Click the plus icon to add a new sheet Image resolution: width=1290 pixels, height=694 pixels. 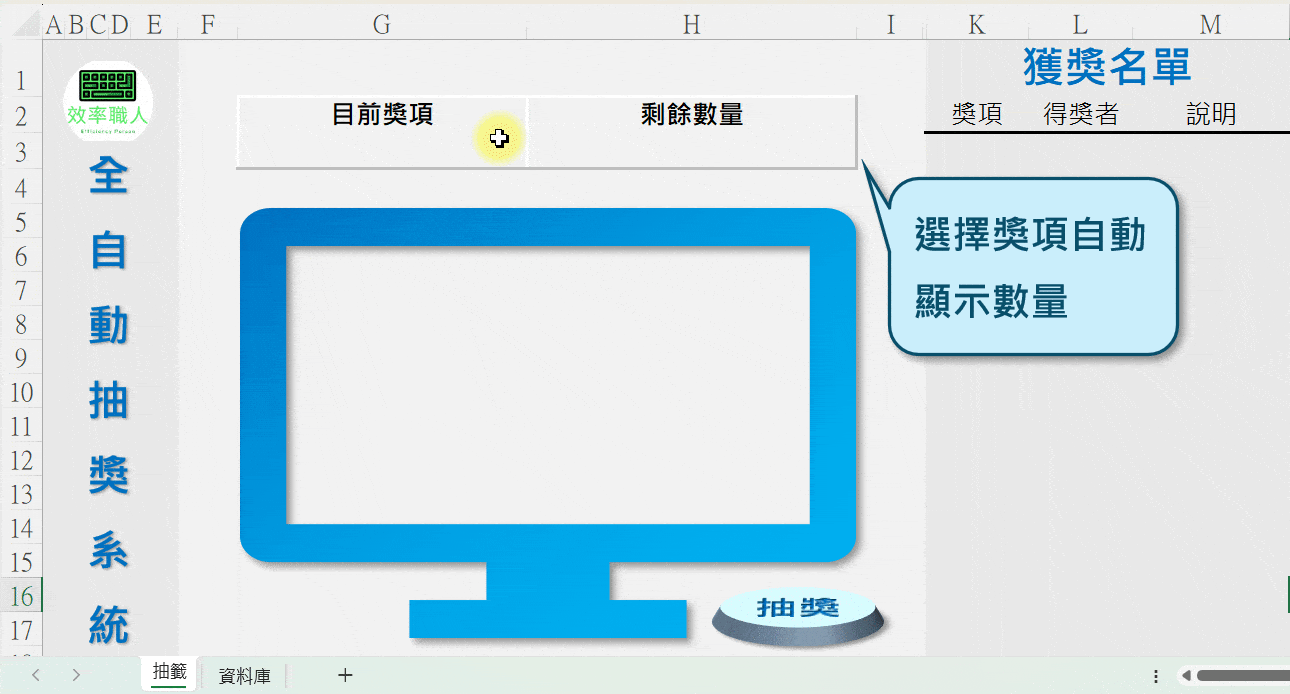344,675
